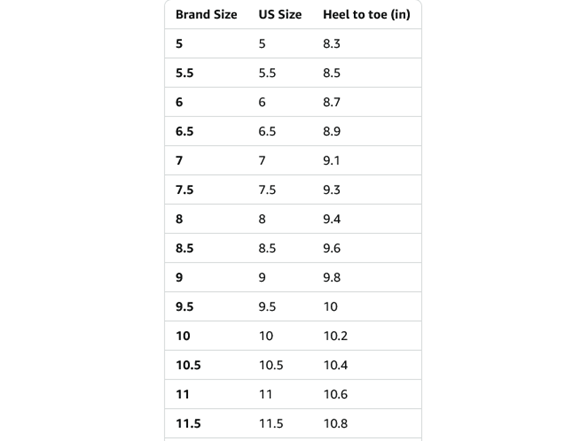This screenshot has width=588, height=441.
Task: Click the 8.9 heel to toe value
Action: click(x=332, y=132)
